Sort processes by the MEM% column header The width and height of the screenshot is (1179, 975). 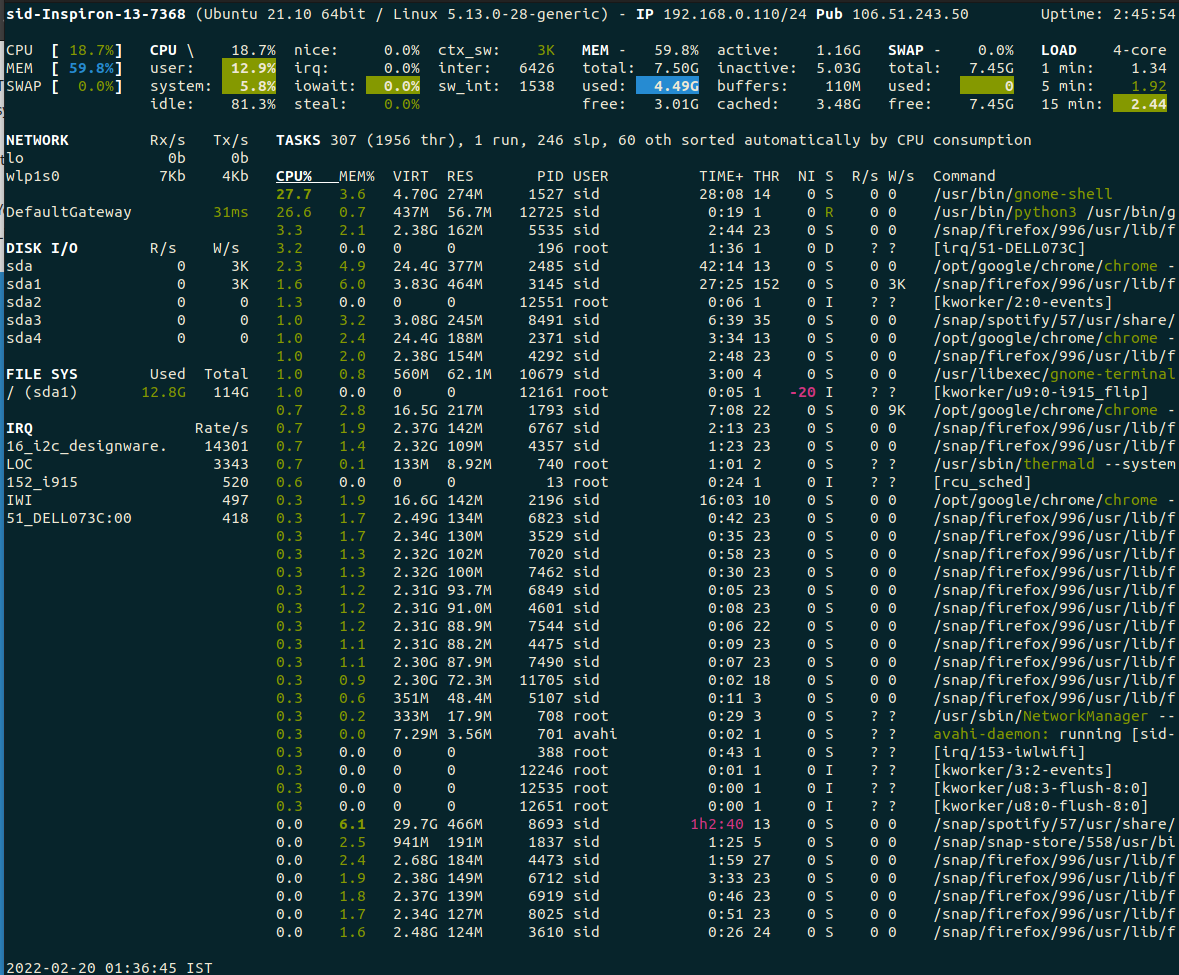[357, 176]
